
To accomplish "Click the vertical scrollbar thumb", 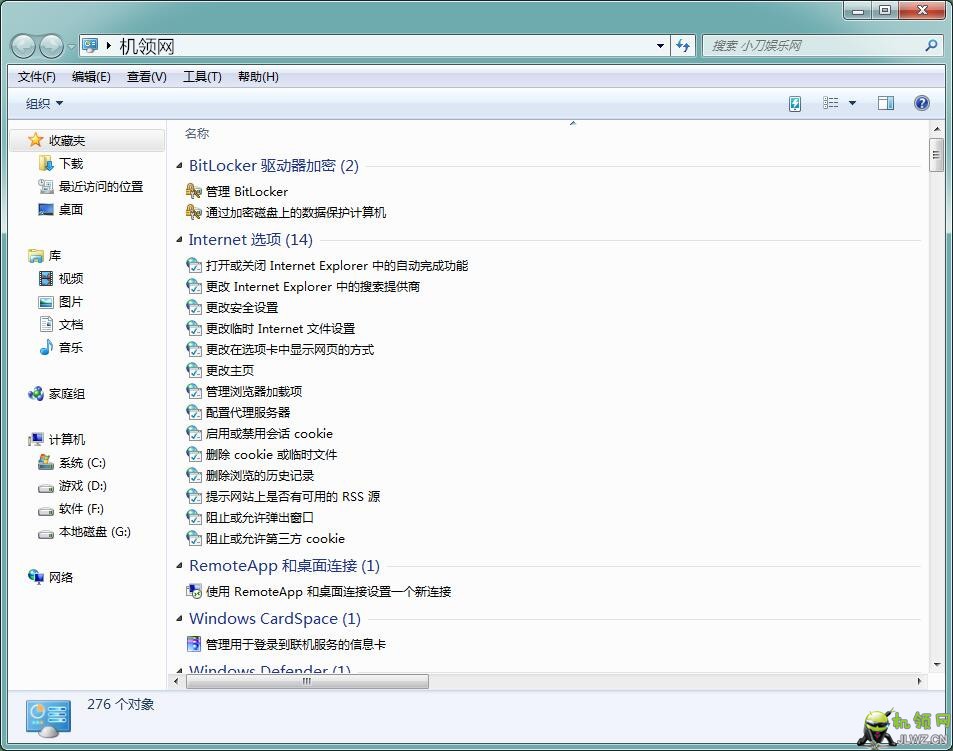I will tap(936, 154).
